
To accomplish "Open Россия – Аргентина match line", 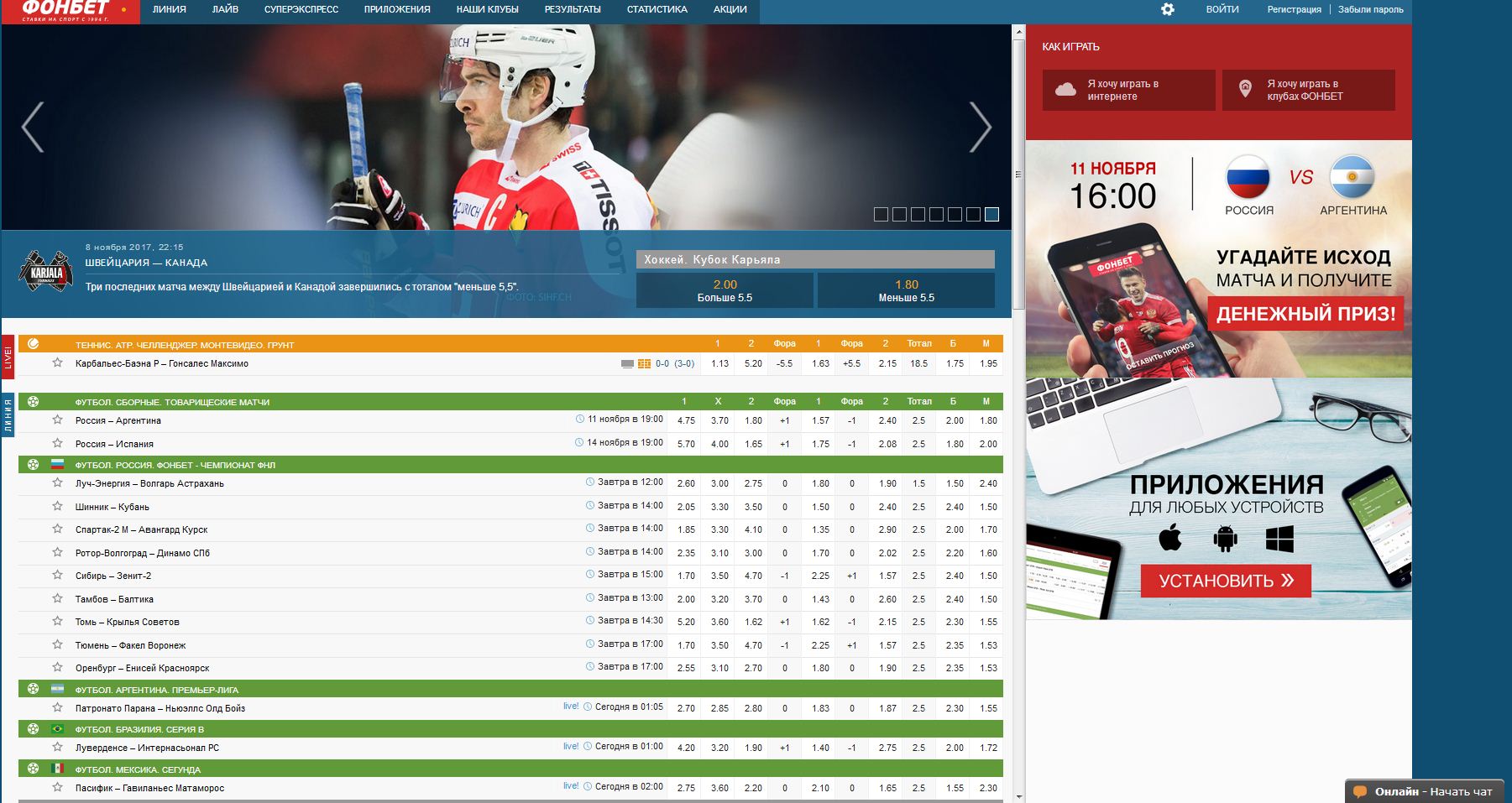I will pos(118,420).
